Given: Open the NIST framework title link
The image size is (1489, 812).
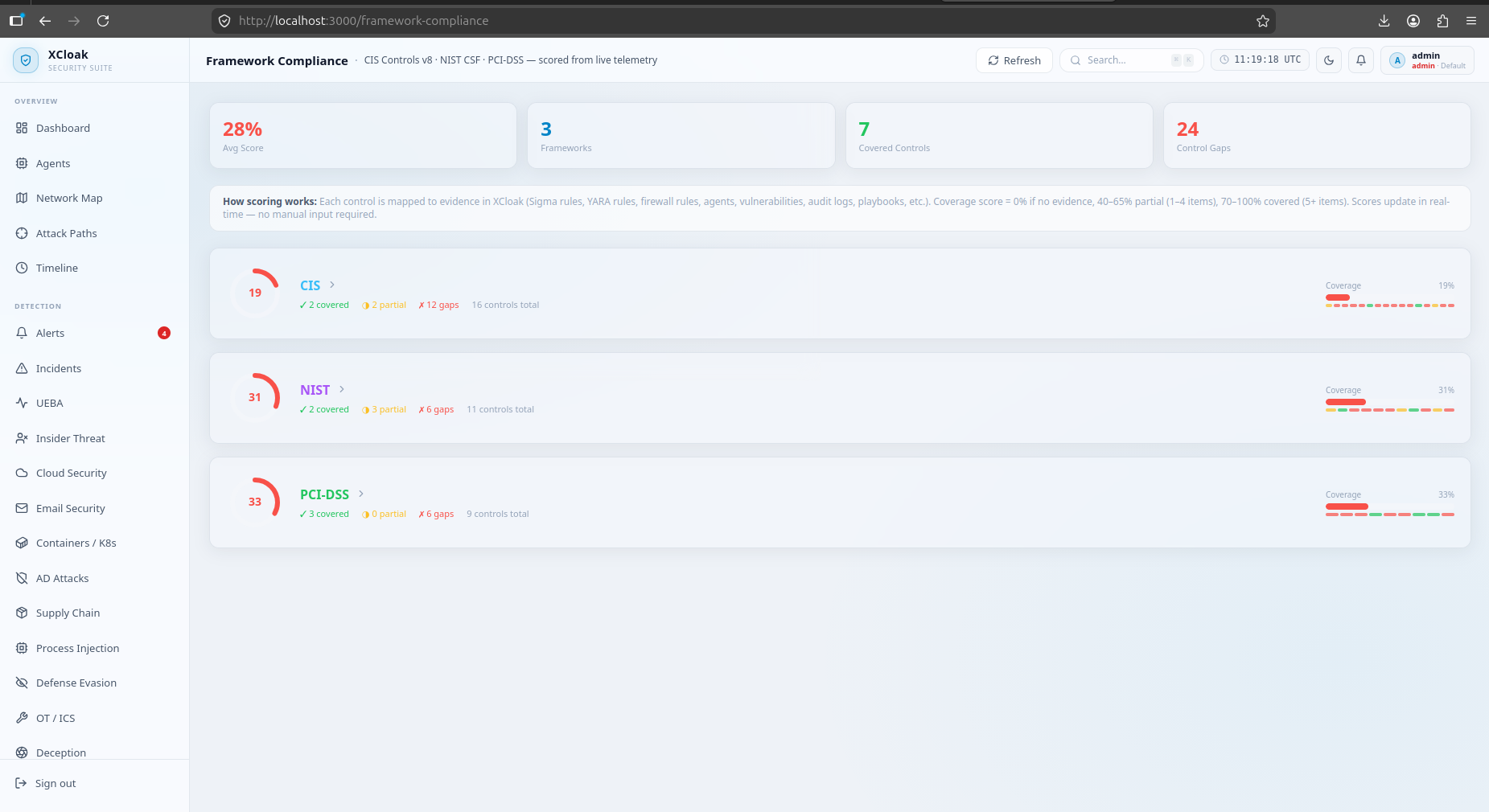Looking at the screenshot, I should (315, 390).
